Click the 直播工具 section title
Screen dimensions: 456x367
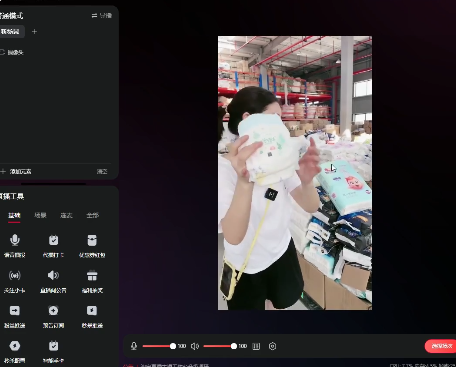(12, 196)
